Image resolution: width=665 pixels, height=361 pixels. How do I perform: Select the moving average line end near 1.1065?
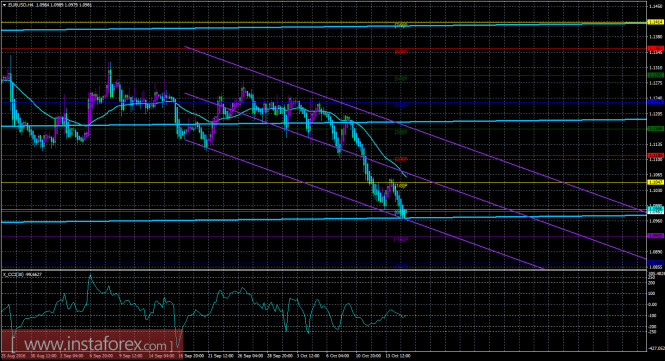click(405, 176)
